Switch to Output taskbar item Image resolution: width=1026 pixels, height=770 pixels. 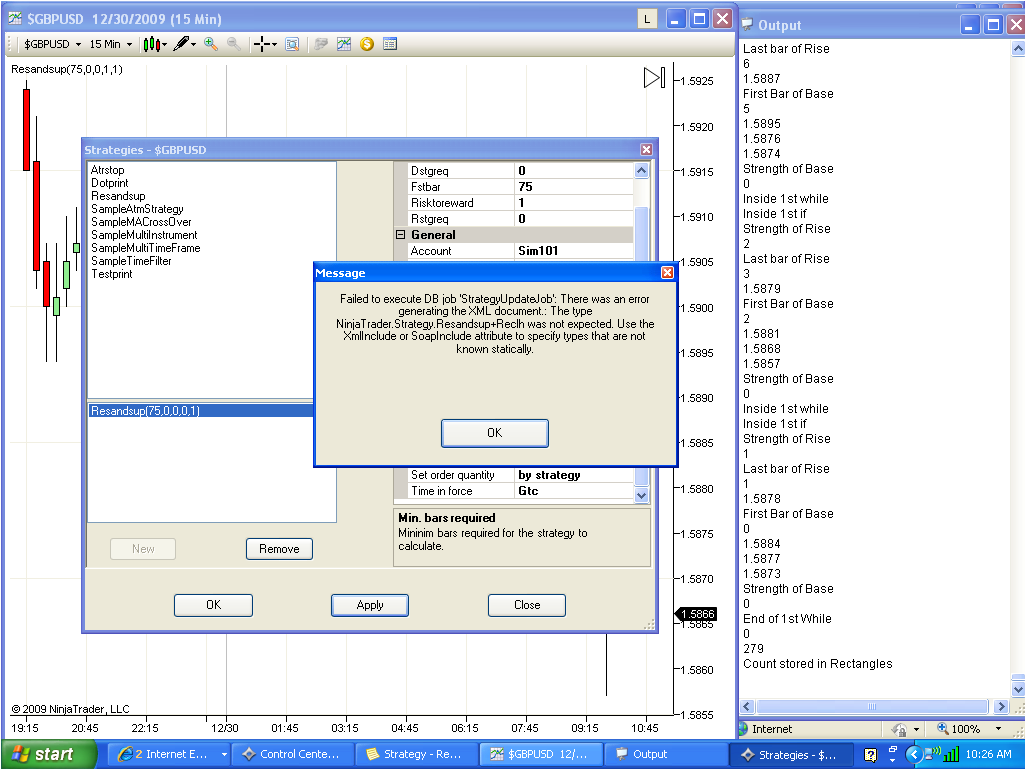click(x=665, y=754)
